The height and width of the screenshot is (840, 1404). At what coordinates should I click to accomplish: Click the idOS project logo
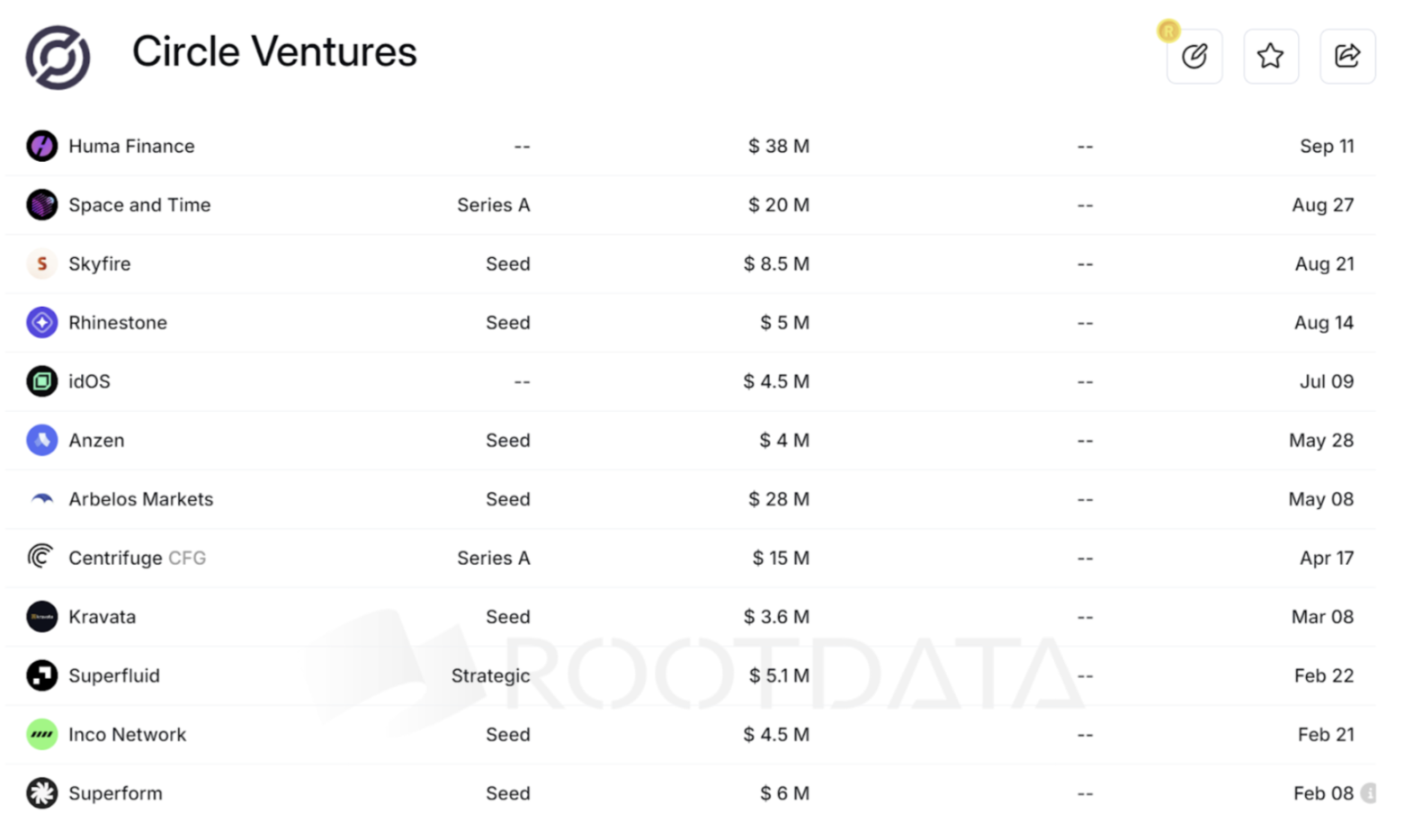tap(42, 381)
